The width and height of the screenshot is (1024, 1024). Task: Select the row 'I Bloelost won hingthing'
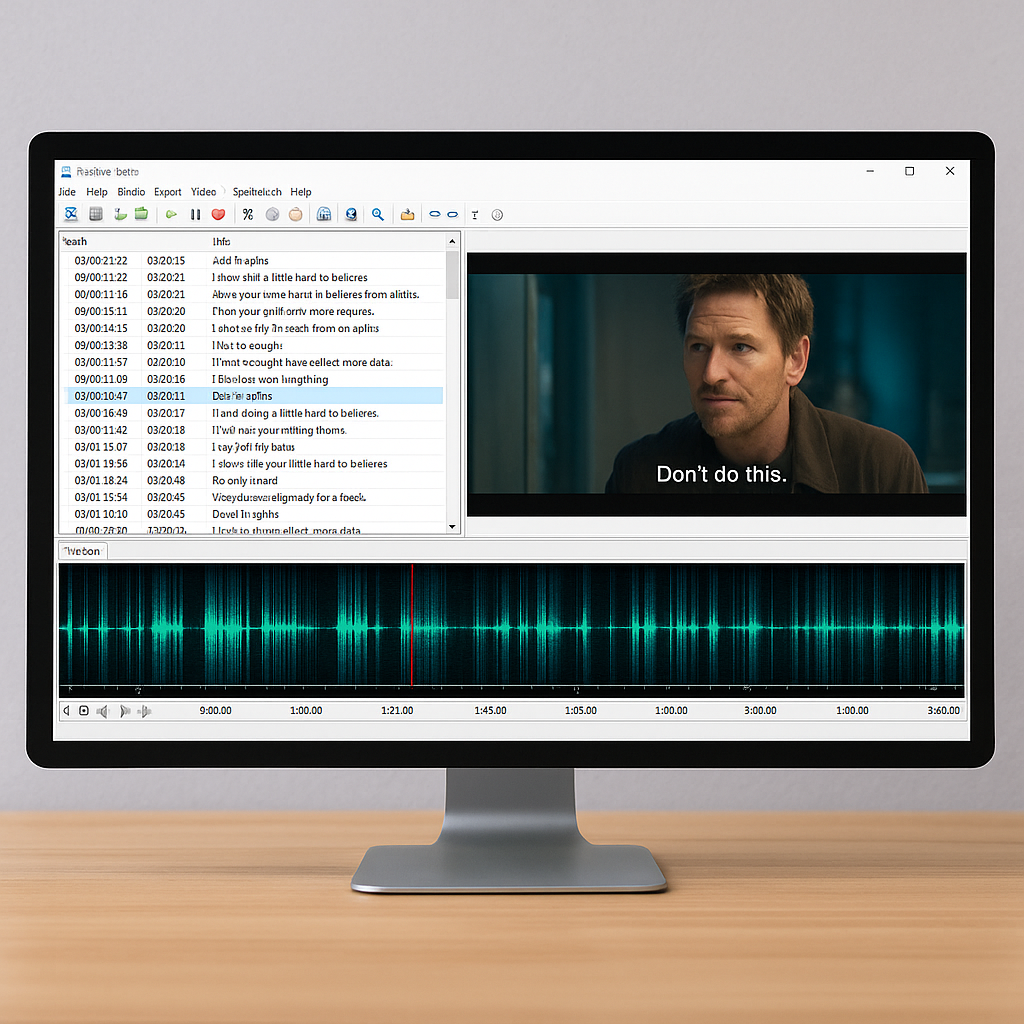pyautogui.click(x=255, y=379)
